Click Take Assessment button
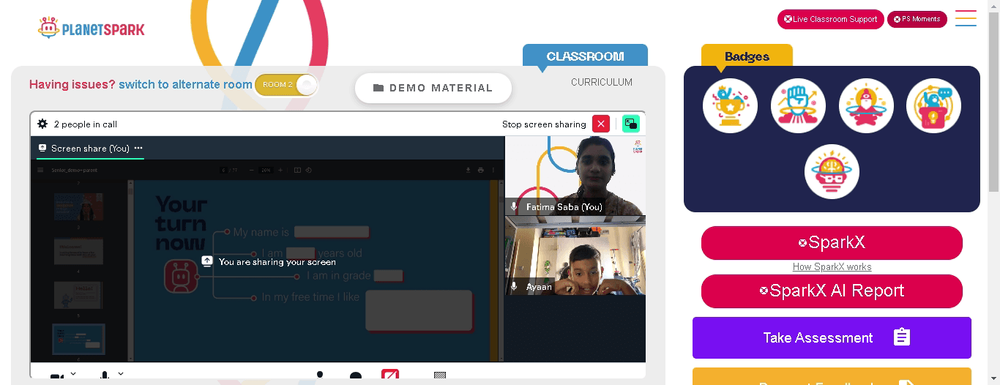The width and height of the screenshot is (1000, 385). (832, 338)
